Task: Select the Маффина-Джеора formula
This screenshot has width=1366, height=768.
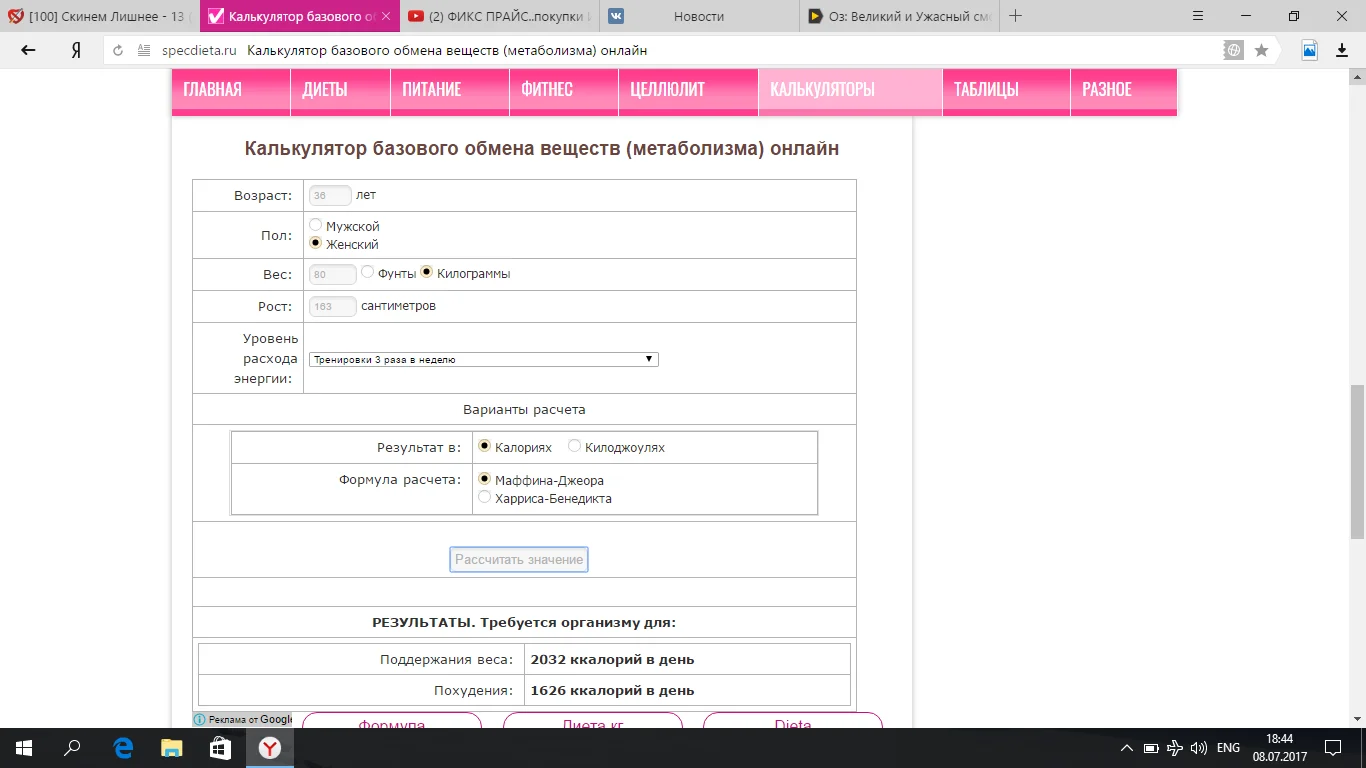Action: tap(485, 479)
